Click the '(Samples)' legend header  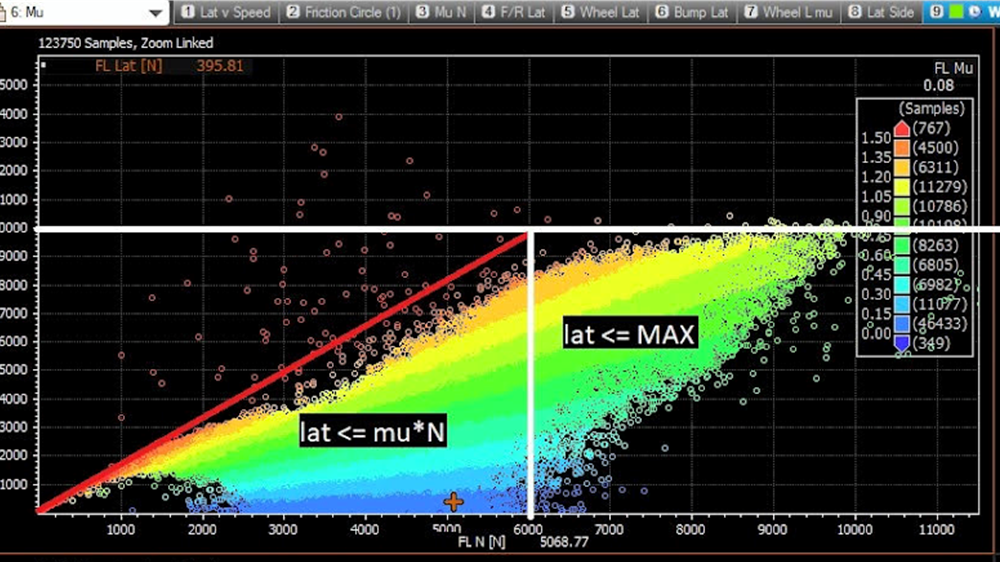tap(932, 108)
